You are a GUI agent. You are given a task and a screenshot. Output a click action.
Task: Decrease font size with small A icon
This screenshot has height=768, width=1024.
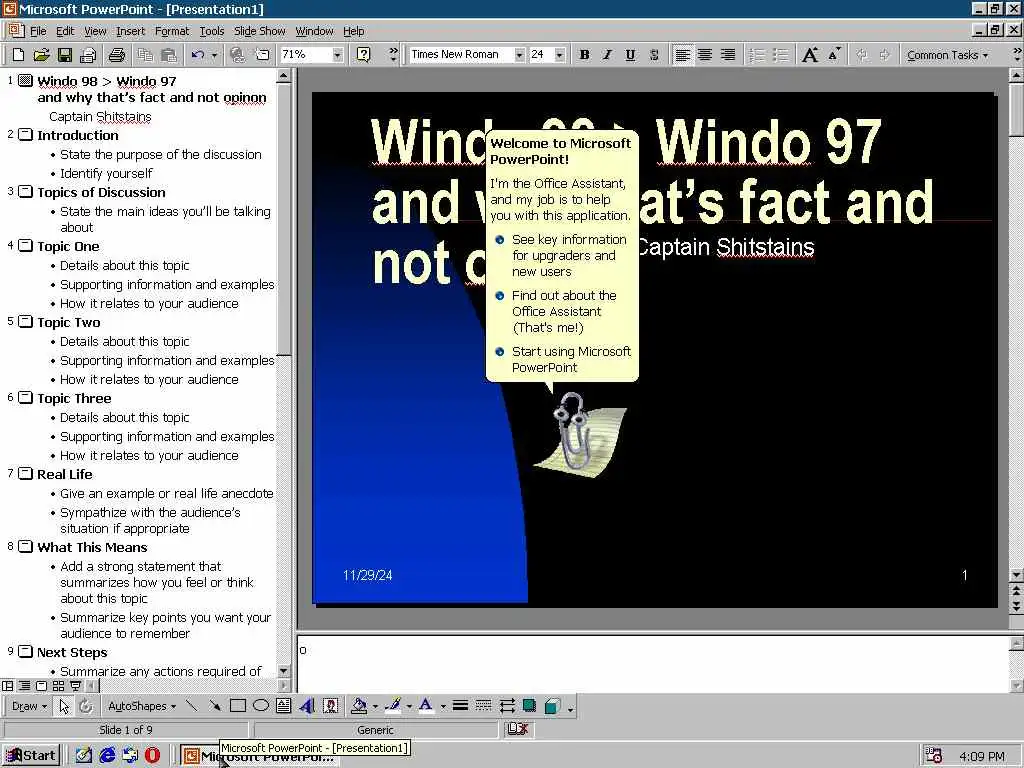(834, 55)
